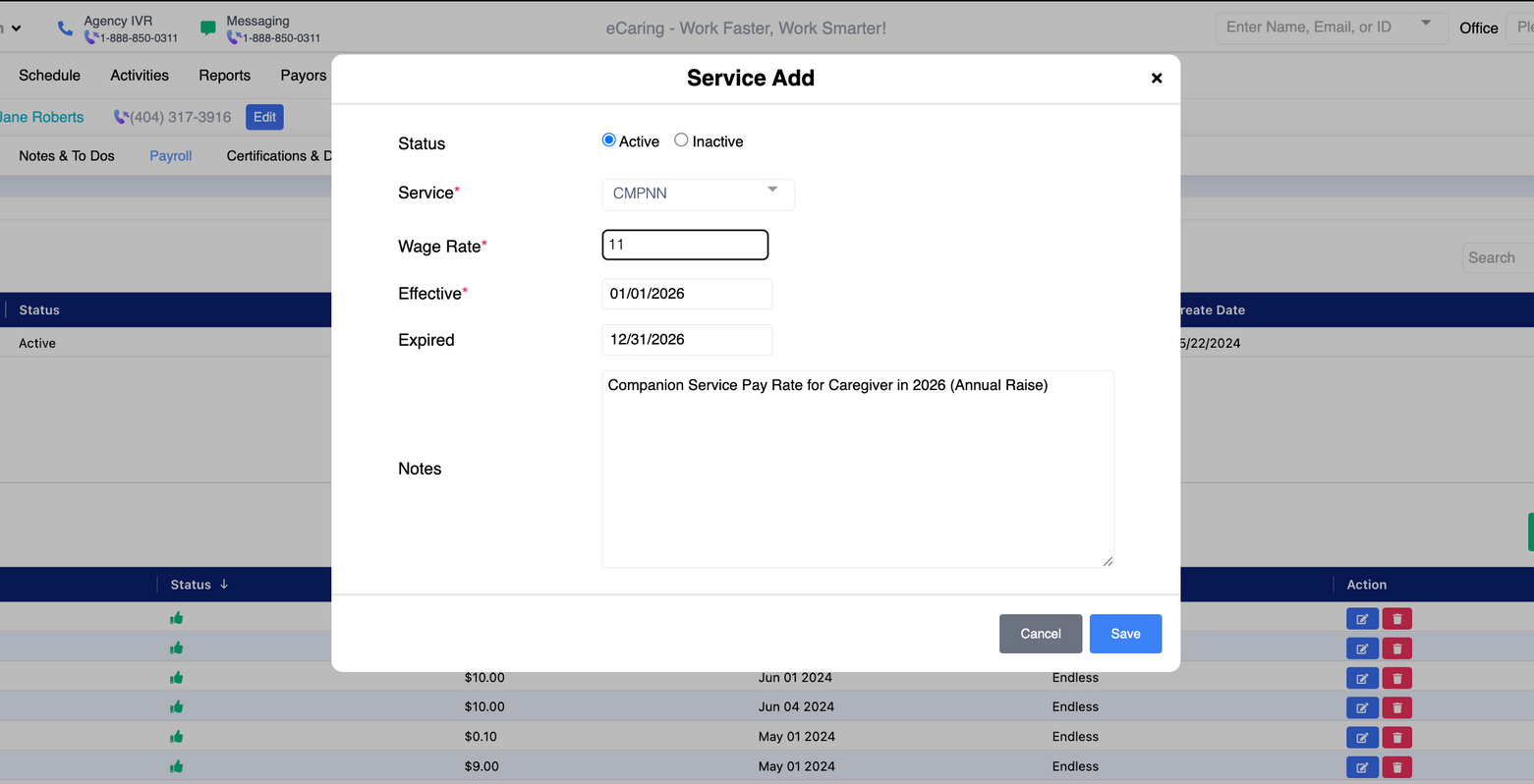Image resolution: width=1534 pixels, height=784 pixels.
Task: Select the Active status radio button
Action: [x=609, y=140]
